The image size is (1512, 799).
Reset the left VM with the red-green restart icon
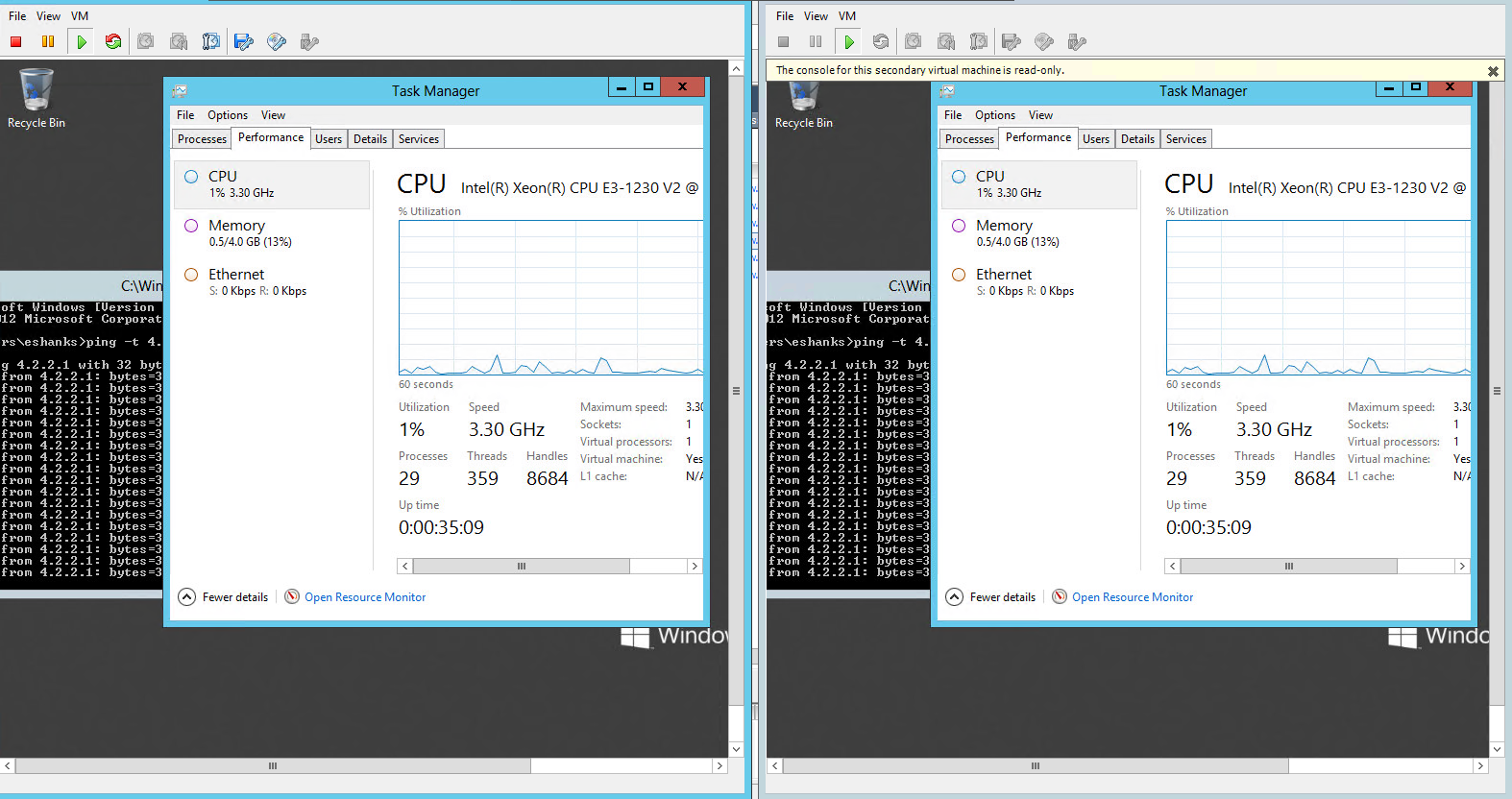point(113,41)
